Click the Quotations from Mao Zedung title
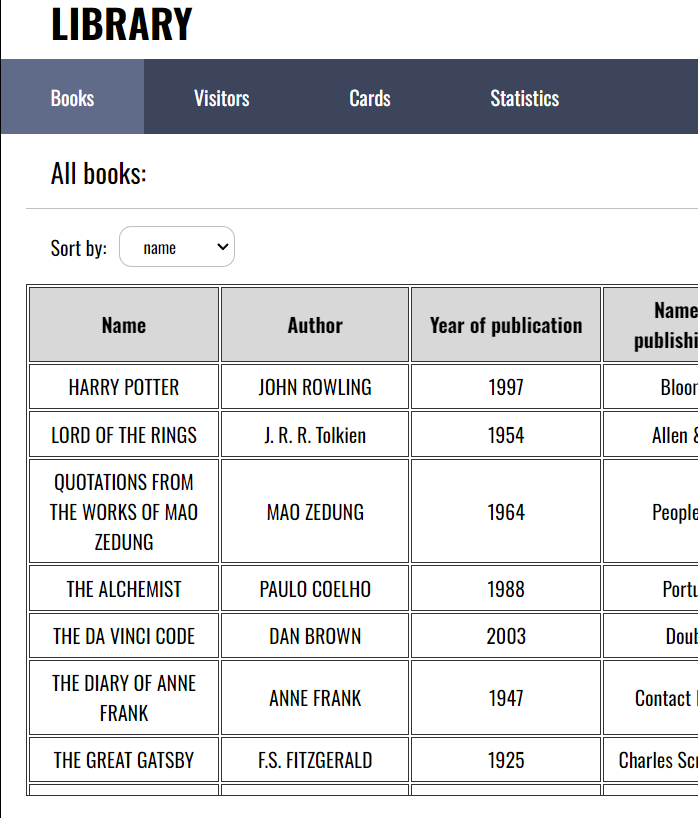The image size is (698, 818). (x=124, y=512)
